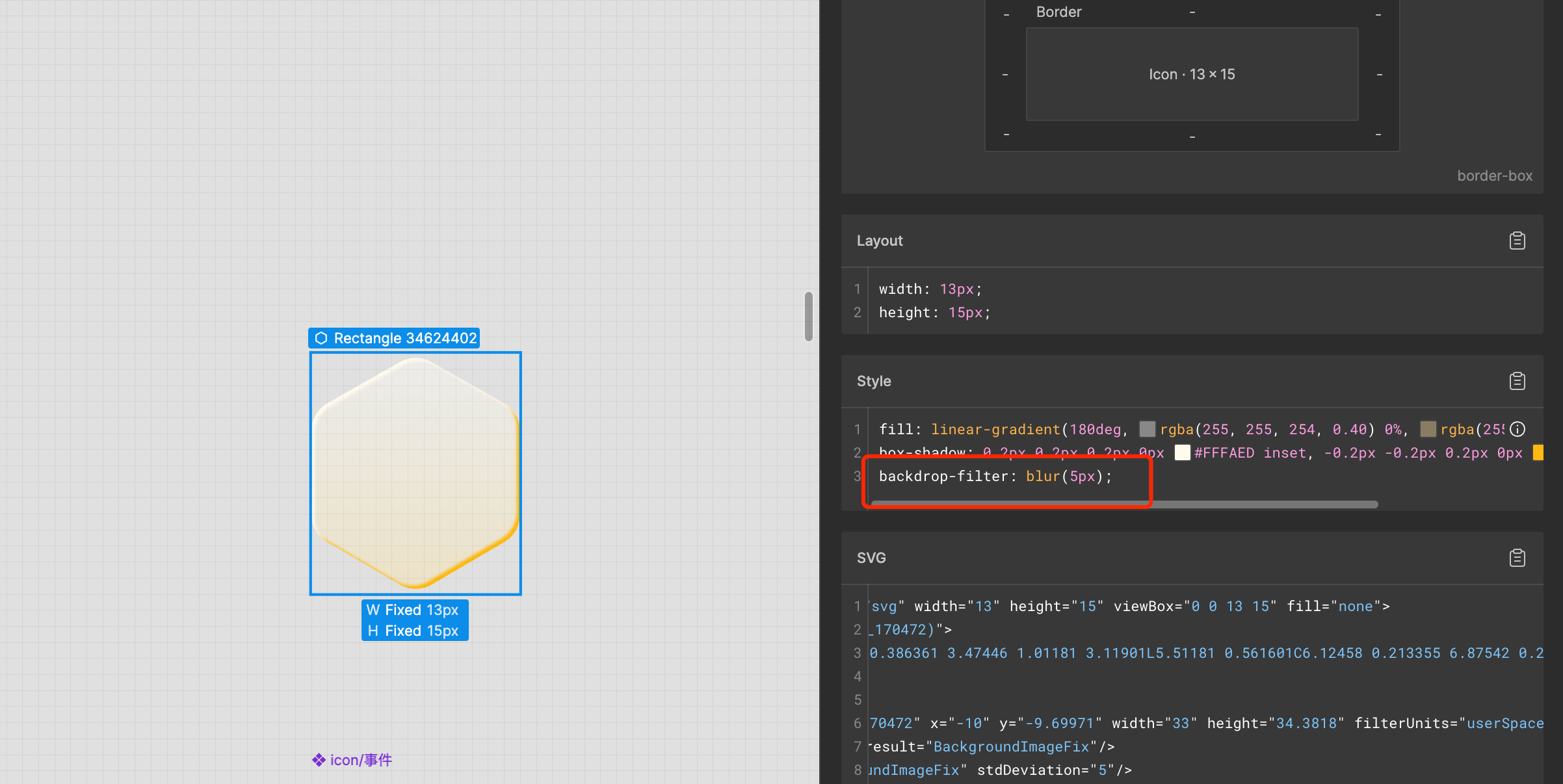Viewport: 1563px width, 784px height.
Task: Click the Icon · 13 × 15 box
Action: (x=1192, y=74)
